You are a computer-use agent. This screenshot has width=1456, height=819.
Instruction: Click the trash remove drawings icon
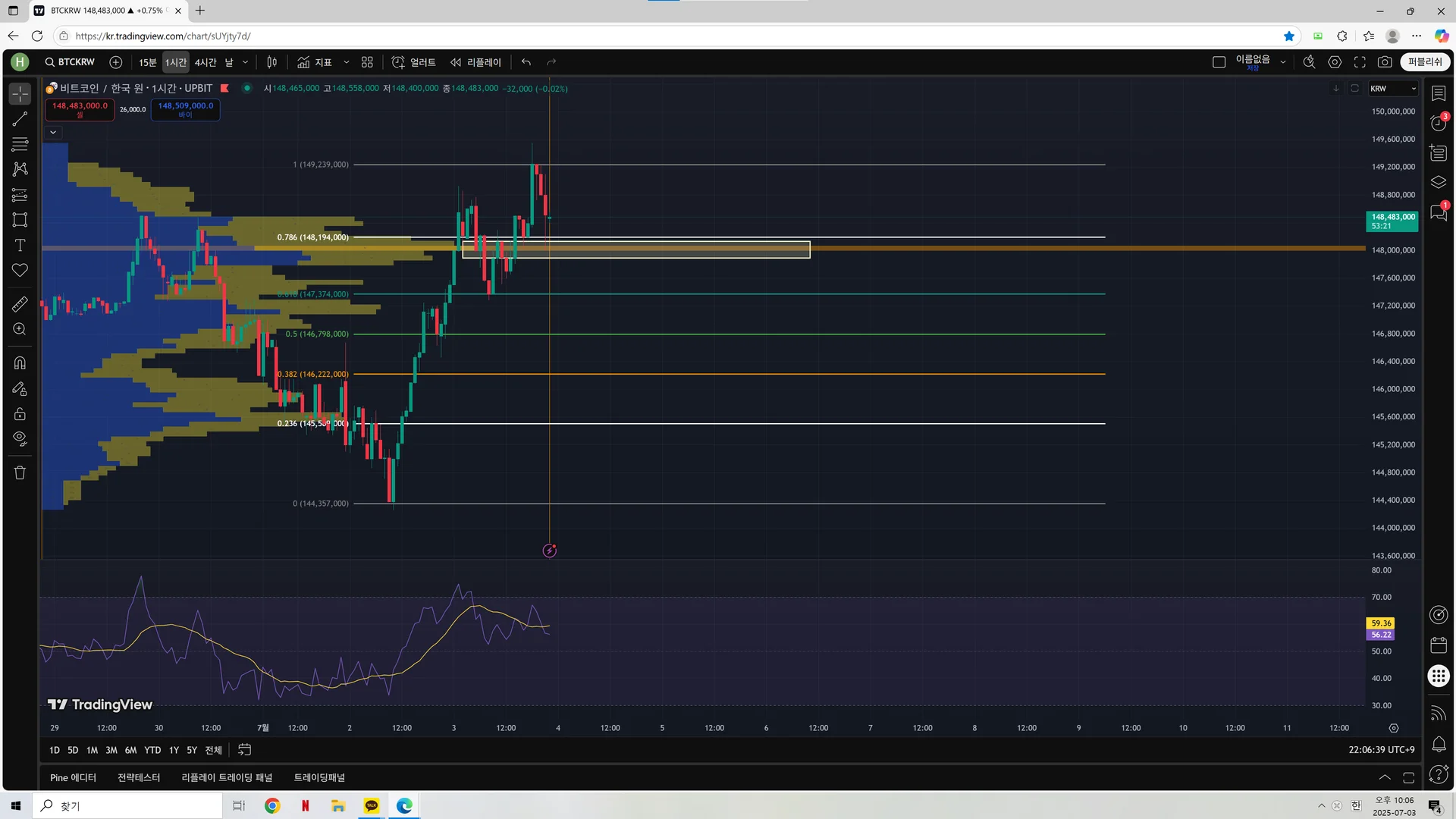pyautogui.click(x=20, y=472)
